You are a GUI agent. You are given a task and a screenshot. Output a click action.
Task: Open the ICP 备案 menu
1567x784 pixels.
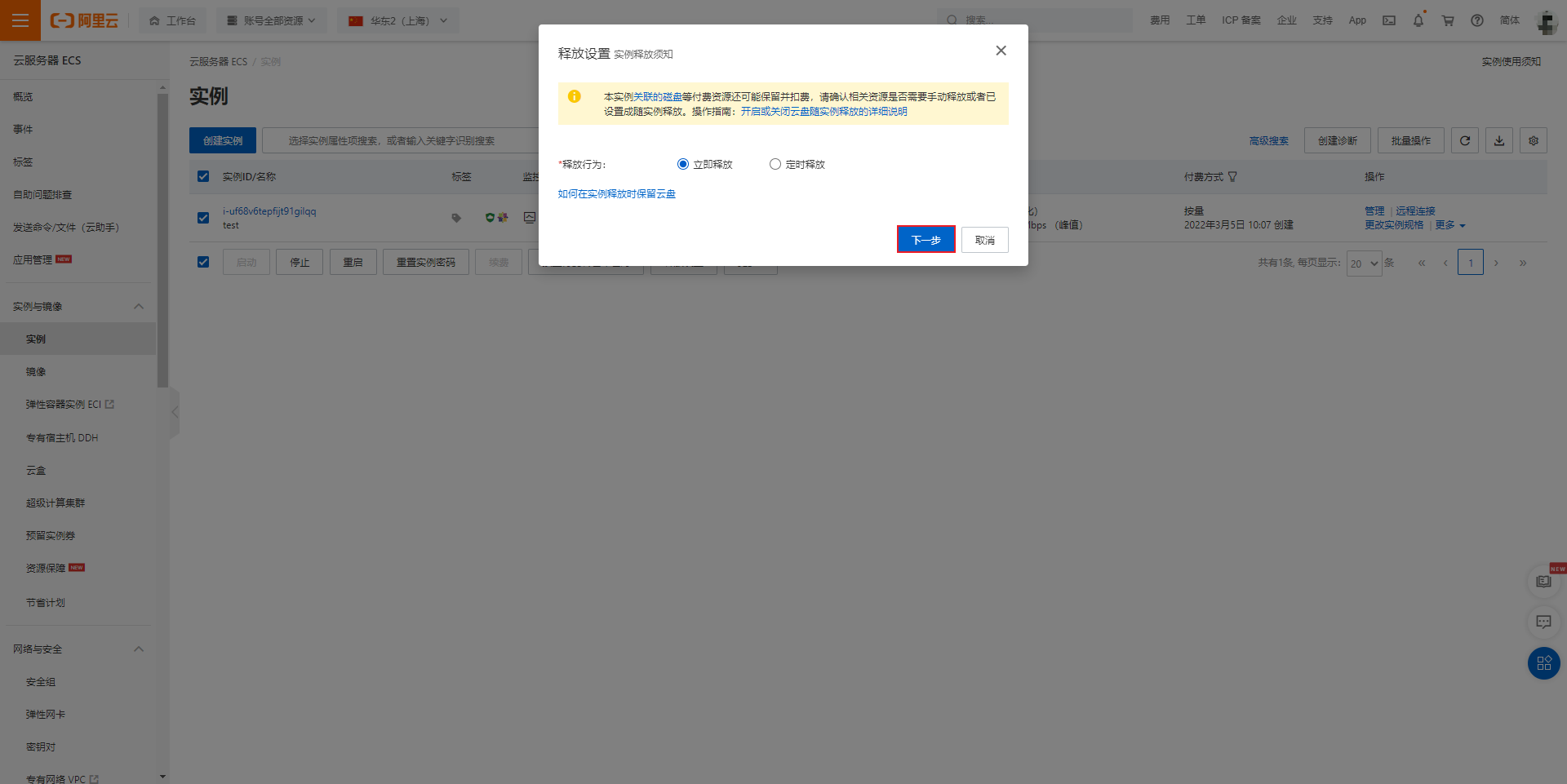1241,20
